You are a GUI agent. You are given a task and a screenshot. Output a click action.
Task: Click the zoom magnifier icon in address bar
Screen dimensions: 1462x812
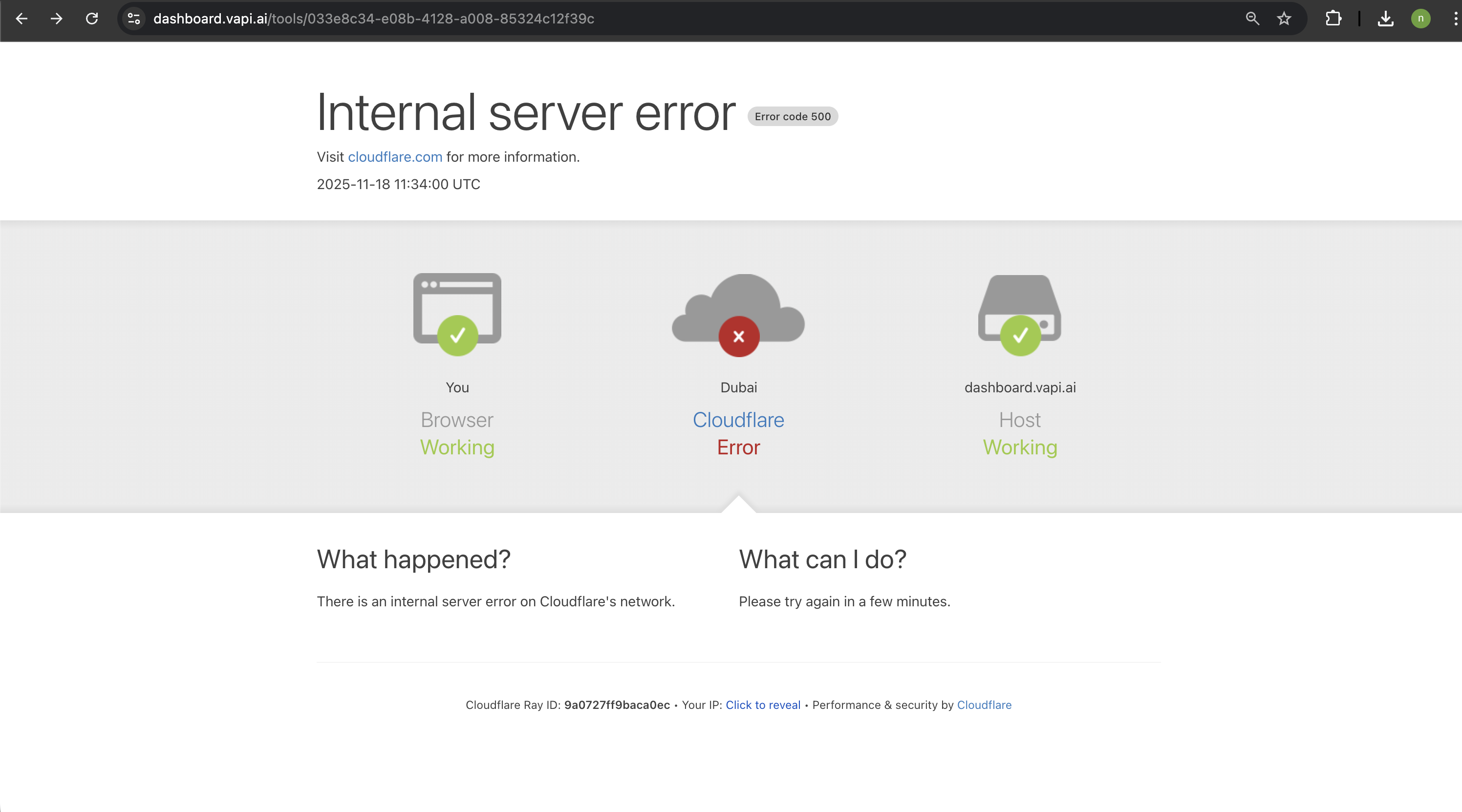click(1252, 19)
